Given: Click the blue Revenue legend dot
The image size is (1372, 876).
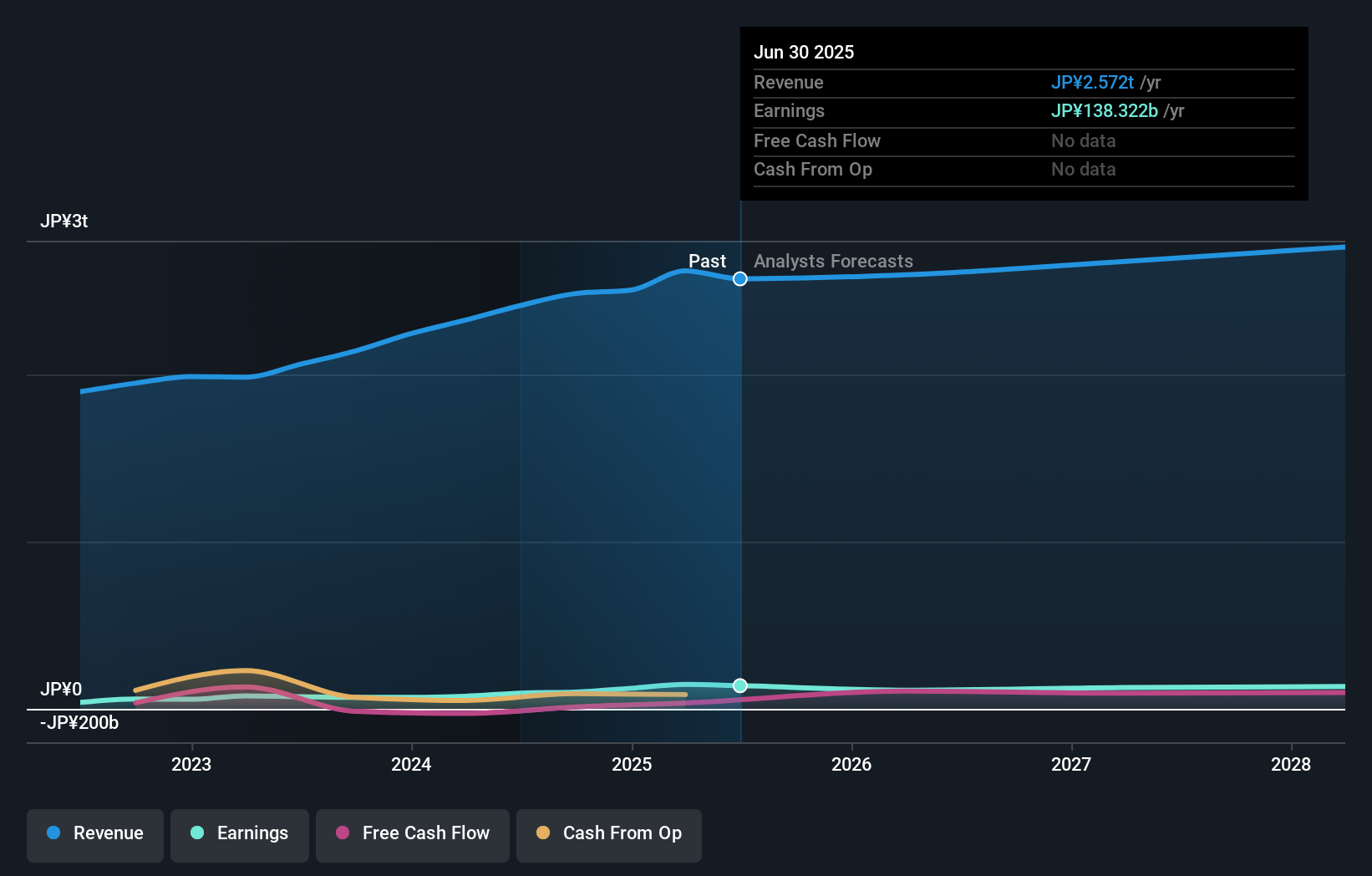Looking at the screenshot, I should [x=53, y=833].
